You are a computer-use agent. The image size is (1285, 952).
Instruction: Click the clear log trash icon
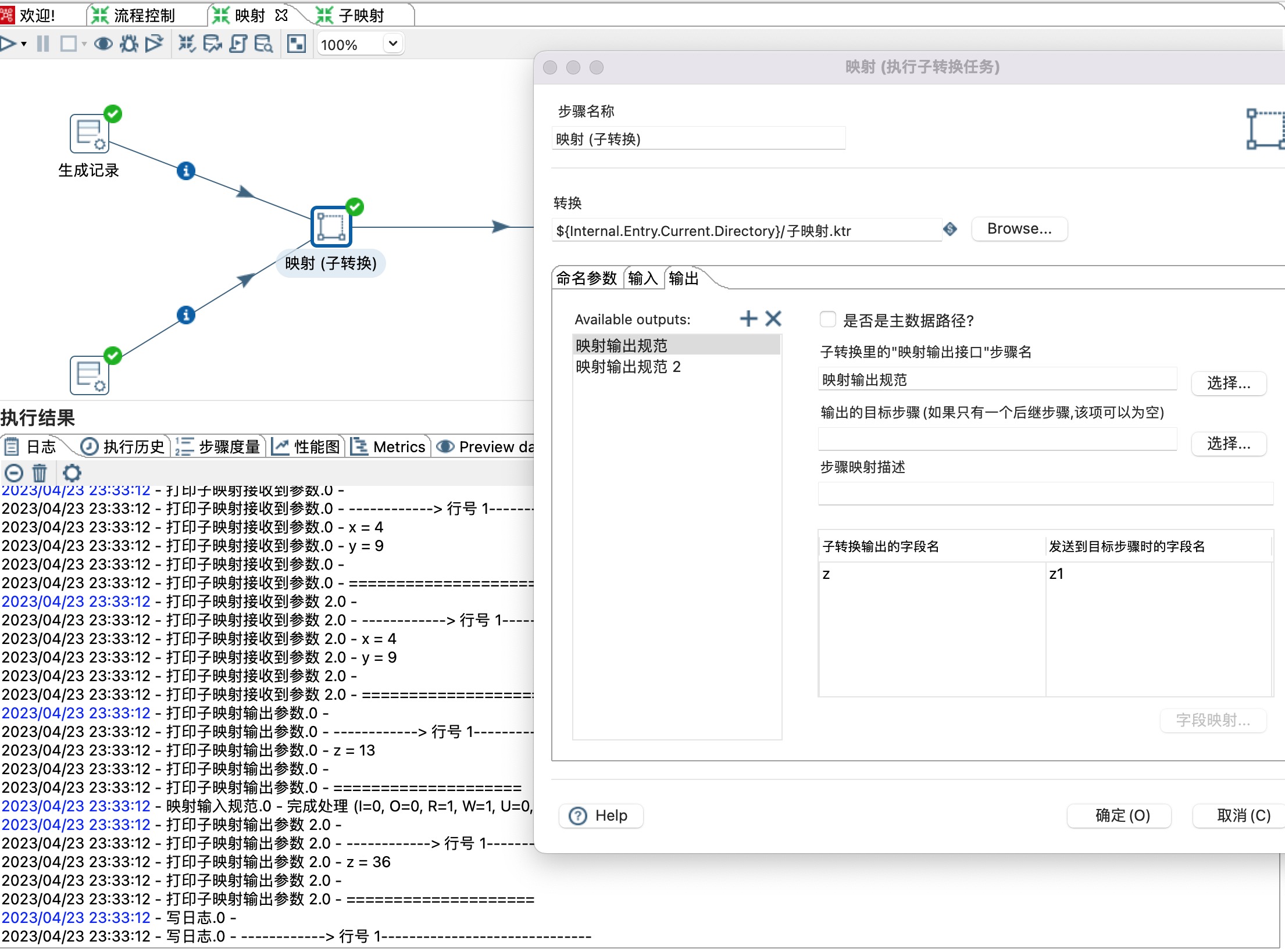pos(40,473)
